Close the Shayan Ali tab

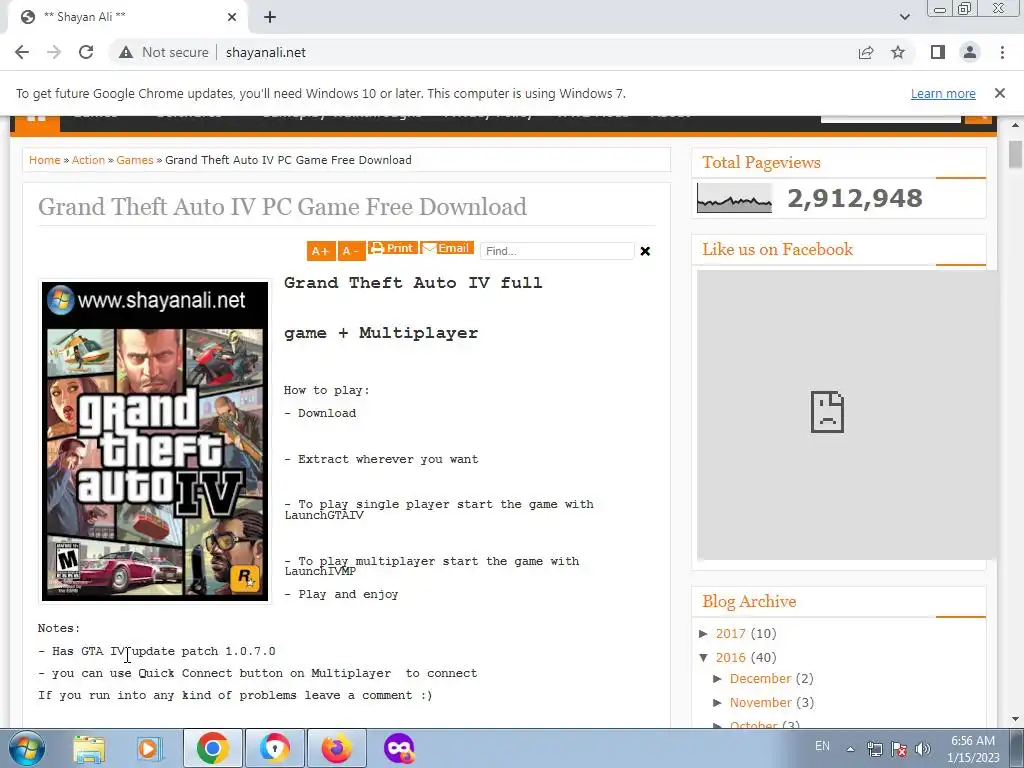click(232, 17)
